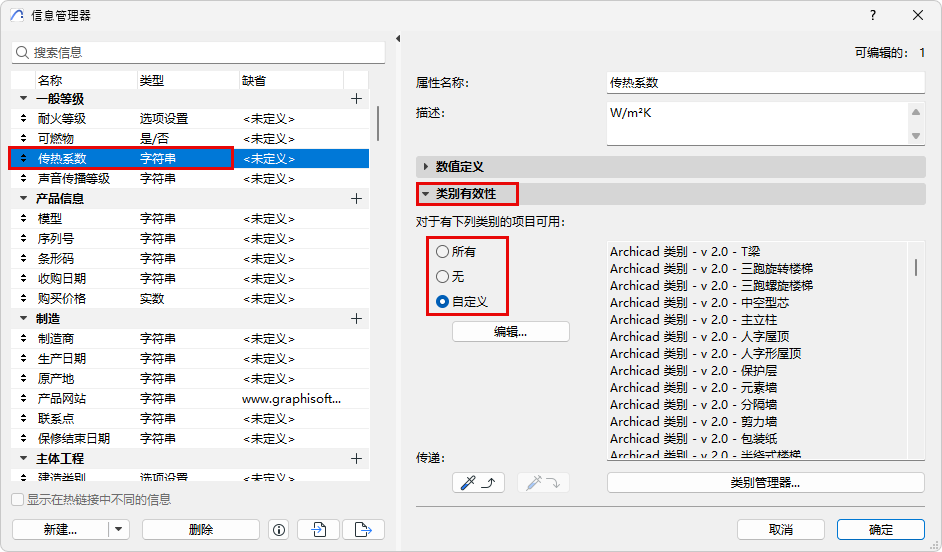Collapse the 主体工程 group
Viewport: 942px width, 552px height.
[x=23, y=458]
